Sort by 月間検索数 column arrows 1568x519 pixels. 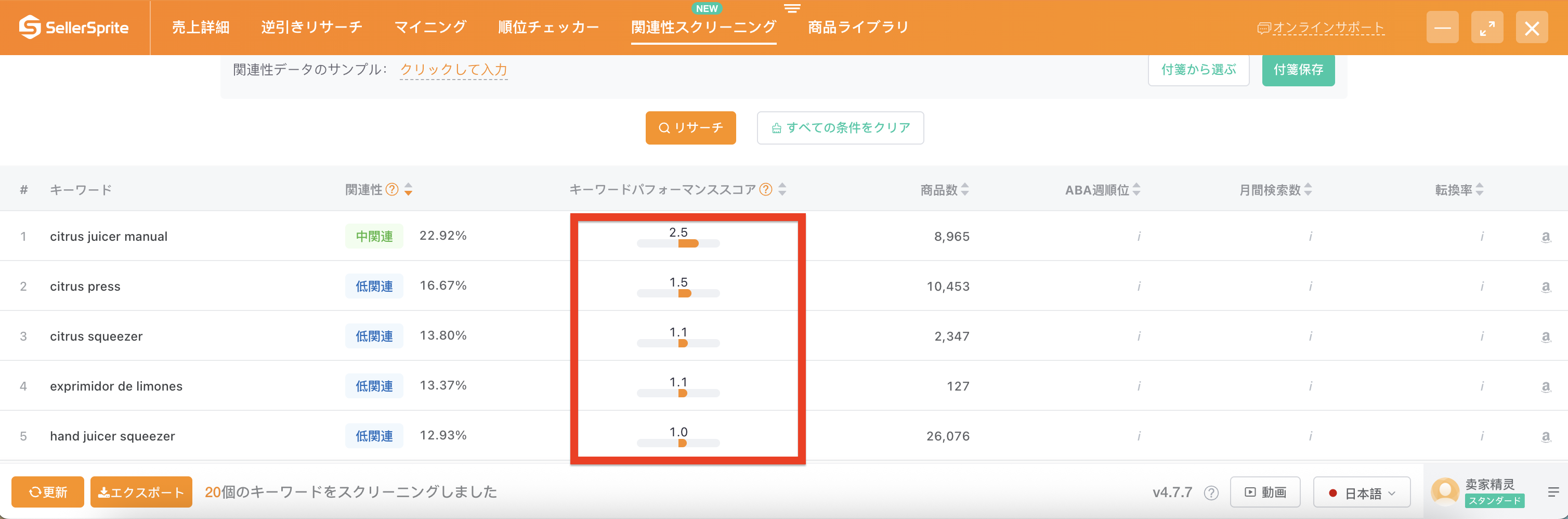coord(1308,190)
